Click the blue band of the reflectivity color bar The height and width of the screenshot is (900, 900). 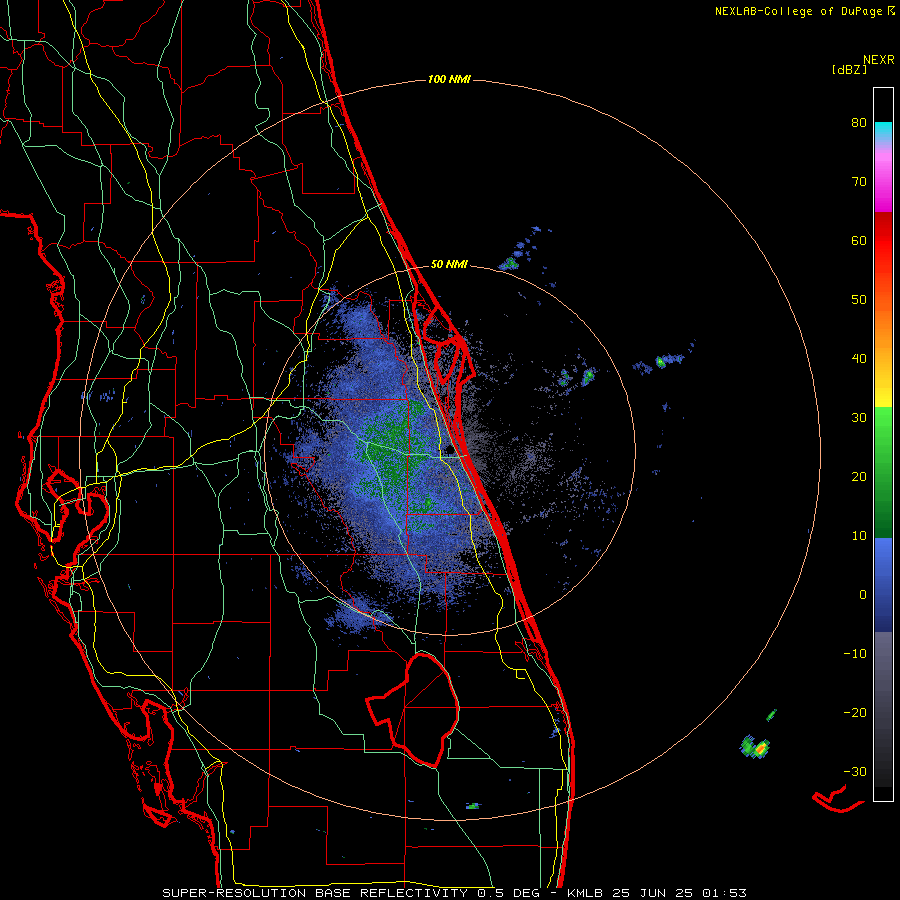coord(883,584)
